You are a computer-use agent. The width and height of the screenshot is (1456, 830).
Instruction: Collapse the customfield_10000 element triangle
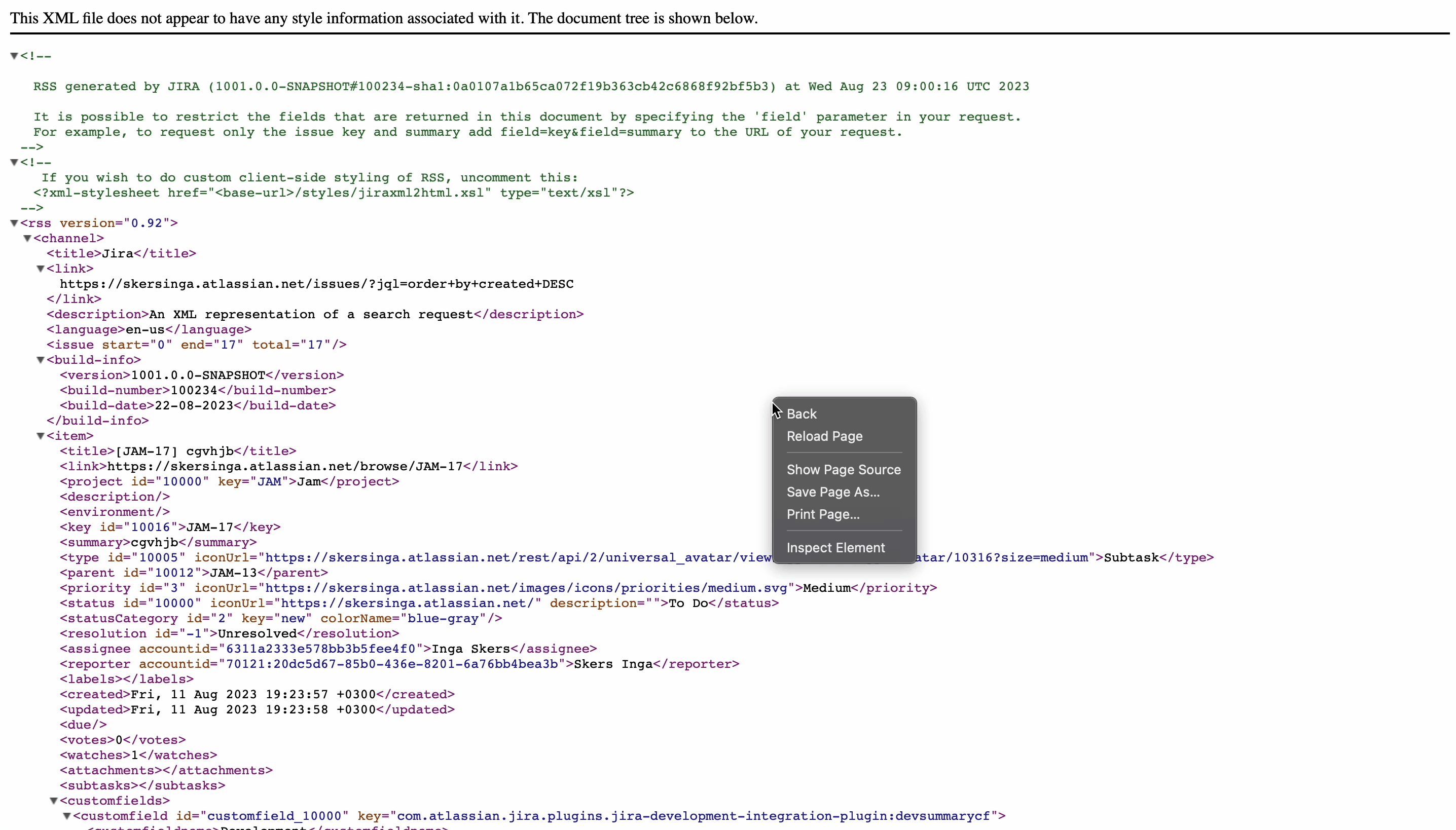[67, 816]
